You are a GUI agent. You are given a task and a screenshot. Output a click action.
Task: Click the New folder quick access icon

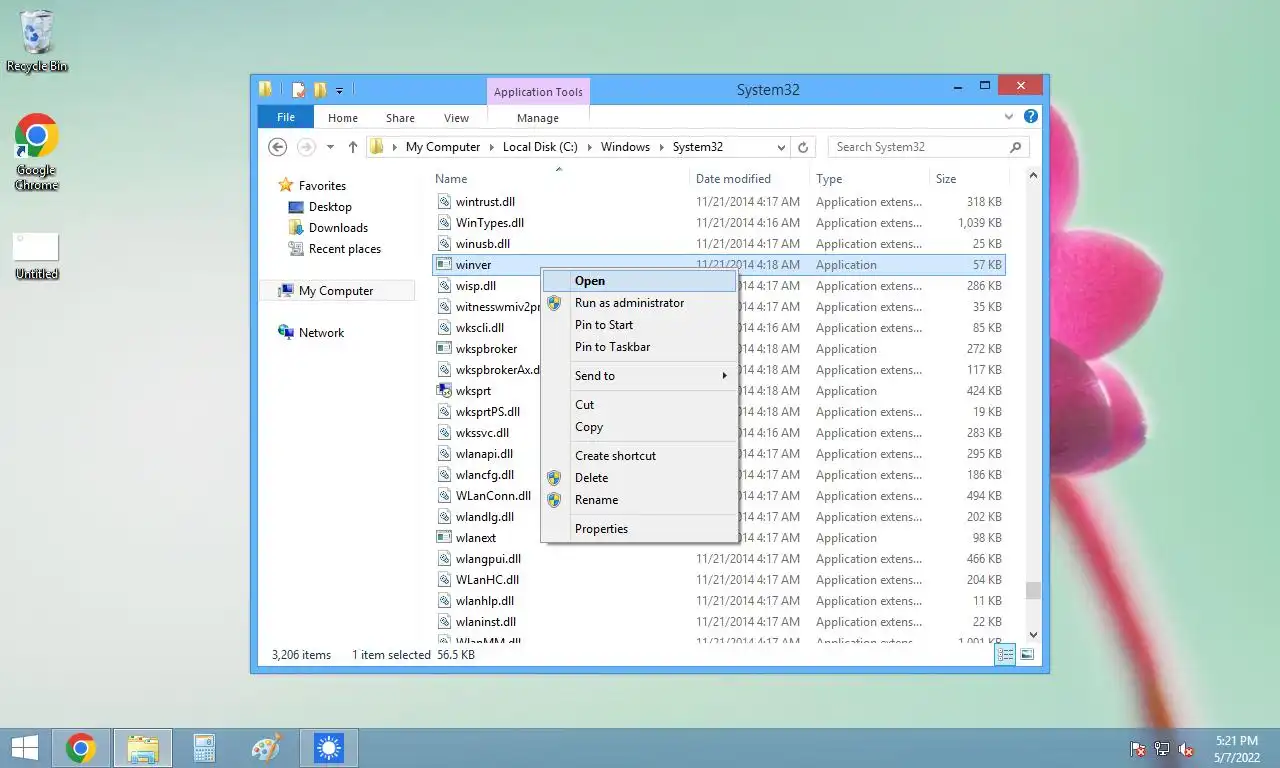coord(320,90)
